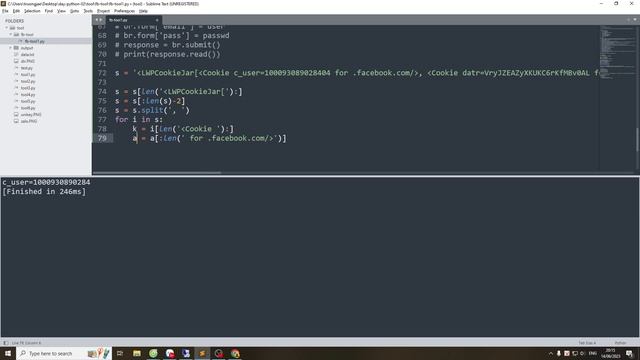Open the Windows Start menu
The height and width of the screenshot is (360, 640).
pos(8,353)
